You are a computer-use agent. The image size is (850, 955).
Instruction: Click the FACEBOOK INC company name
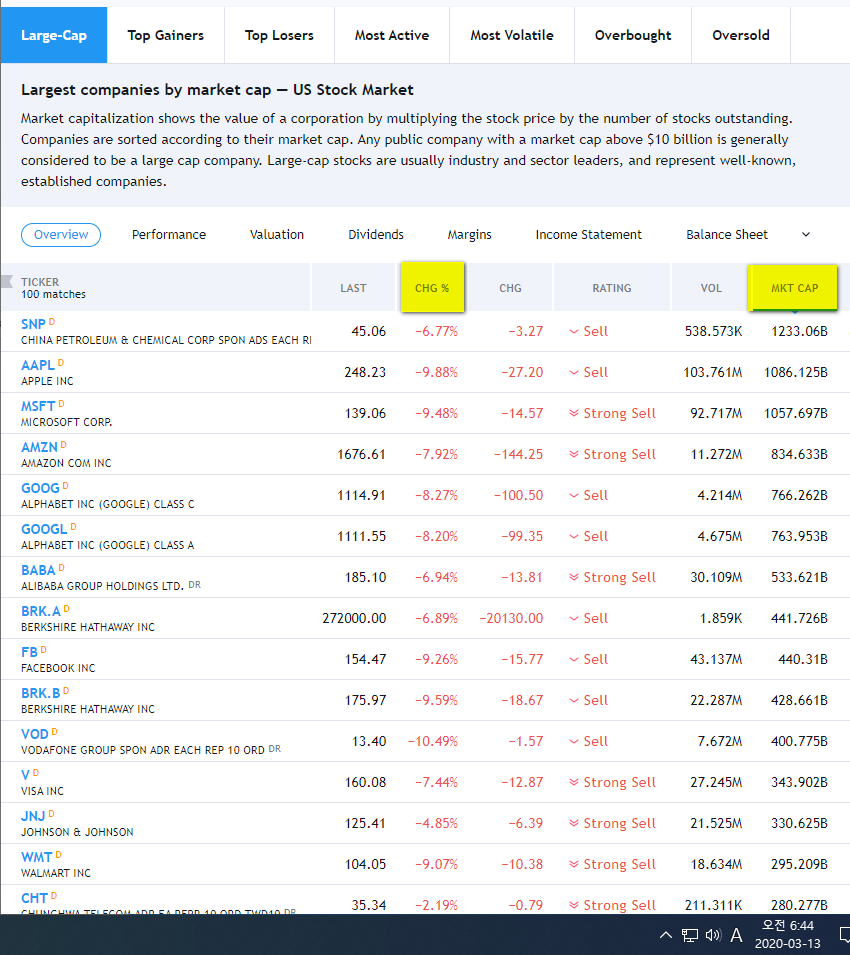58,668
